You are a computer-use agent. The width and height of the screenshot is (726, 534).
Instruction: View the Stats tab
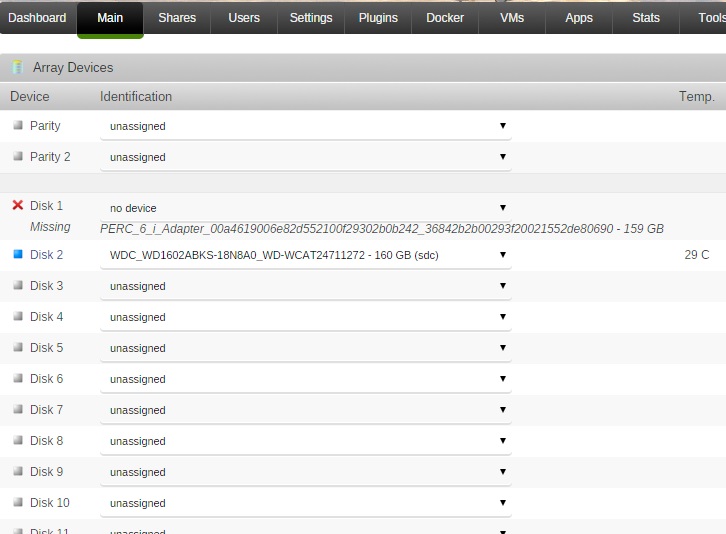coord(646,18)
